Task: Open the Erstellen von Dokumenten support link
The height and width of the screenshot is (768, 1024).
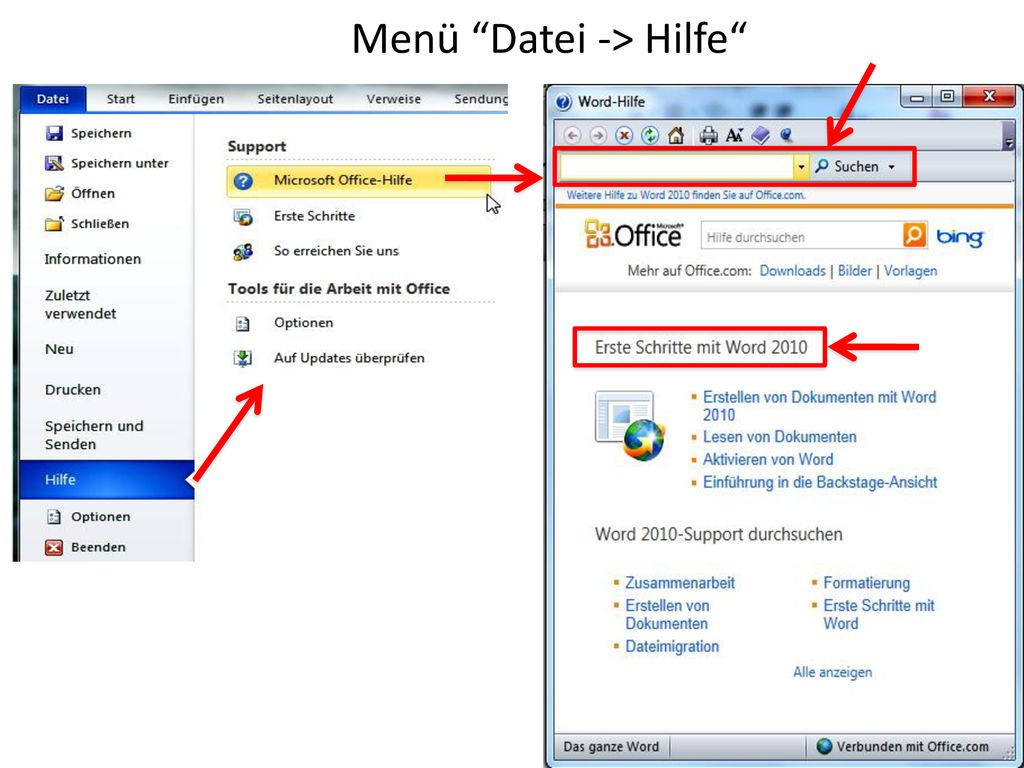Action: pos(667,615)
